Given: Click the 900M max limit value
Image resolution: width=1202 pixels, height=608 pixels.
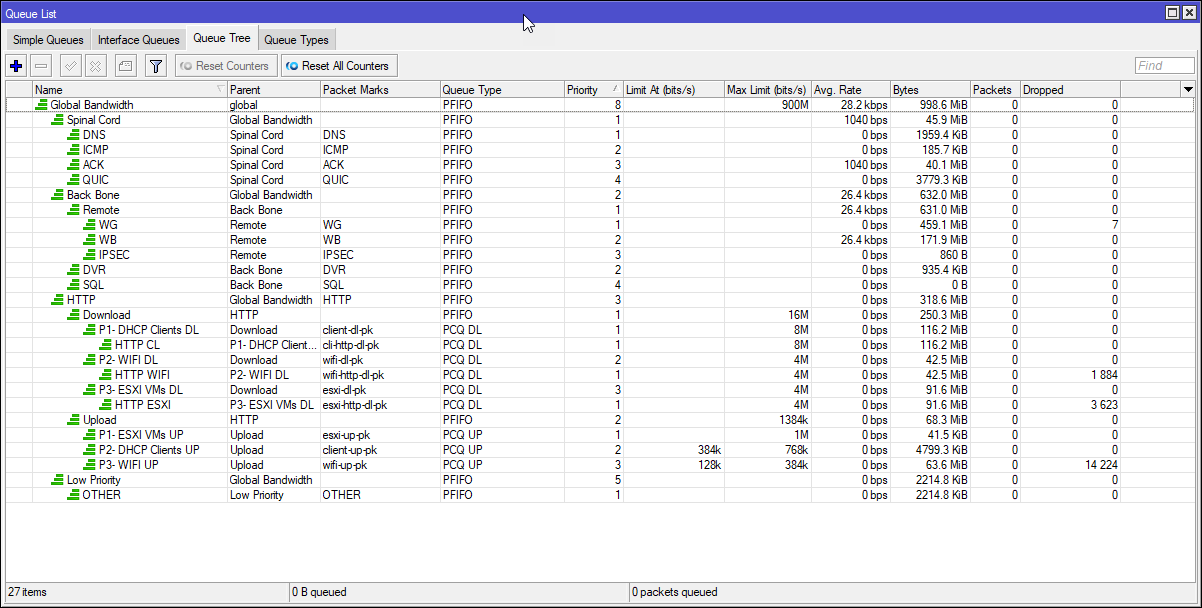Looking at the screenshot, I should point(795,105).
